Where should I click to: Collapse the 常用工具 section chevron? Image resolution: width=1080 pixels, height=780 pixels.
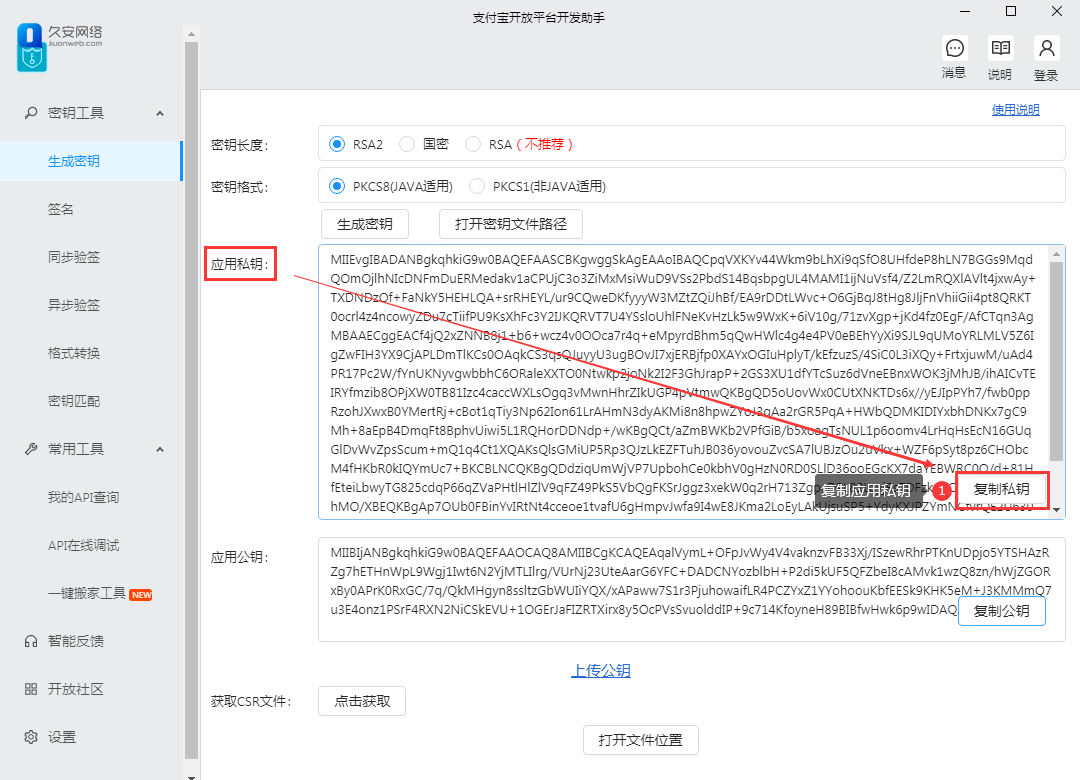coord(160,449)
